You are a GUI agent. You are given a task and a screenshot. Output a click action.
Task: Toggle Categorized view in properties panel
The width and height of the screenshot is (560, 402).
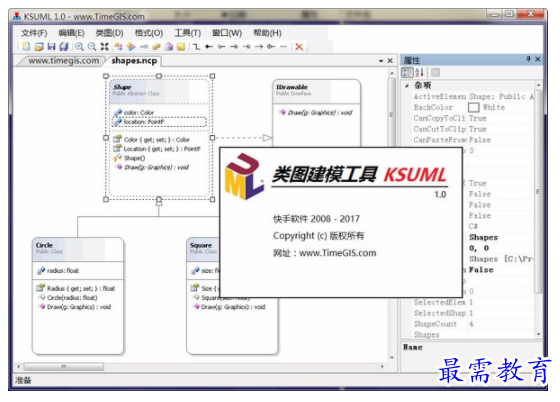(407, 72)
